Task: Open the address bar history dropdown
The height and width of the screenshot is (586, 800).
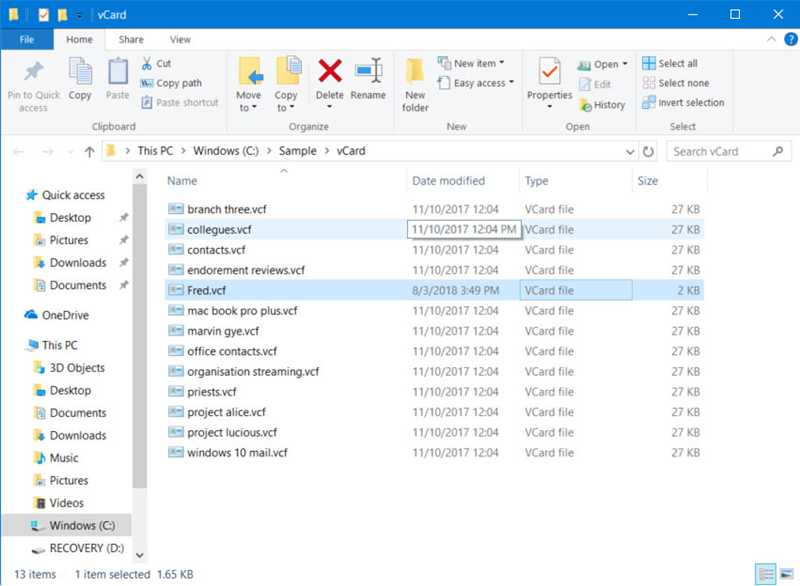Action: 630,151
